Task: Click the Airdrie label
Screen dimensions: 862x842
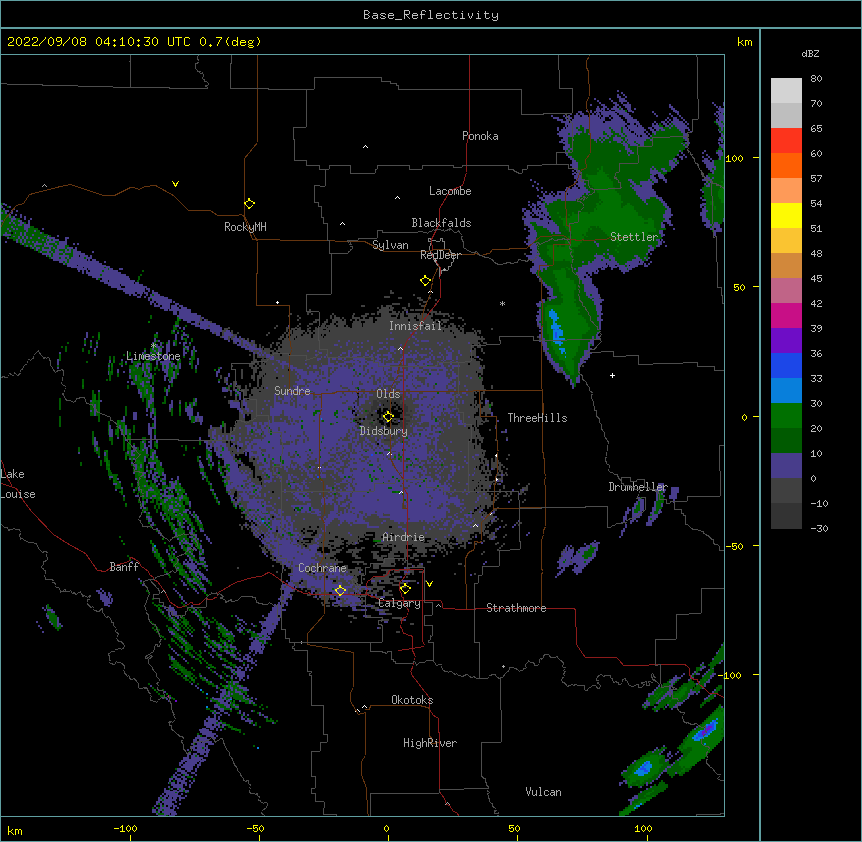Action: click(x=403, y=537)
